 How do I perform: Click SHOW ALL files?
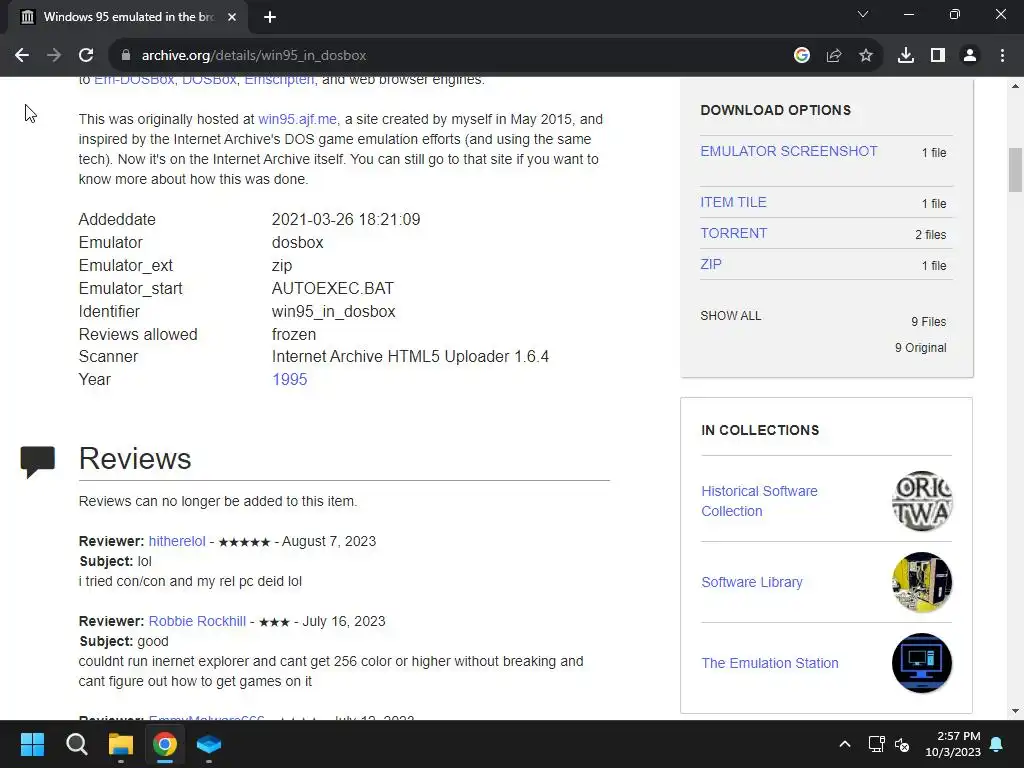[x=731, y=316]
